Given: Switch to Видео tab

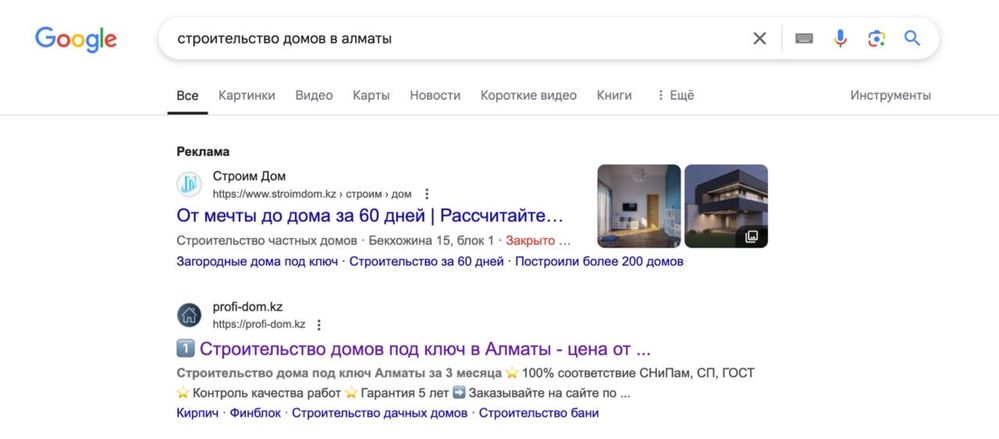Looking at the screenshot, I should pyautogui.click(x=313, y=96).
